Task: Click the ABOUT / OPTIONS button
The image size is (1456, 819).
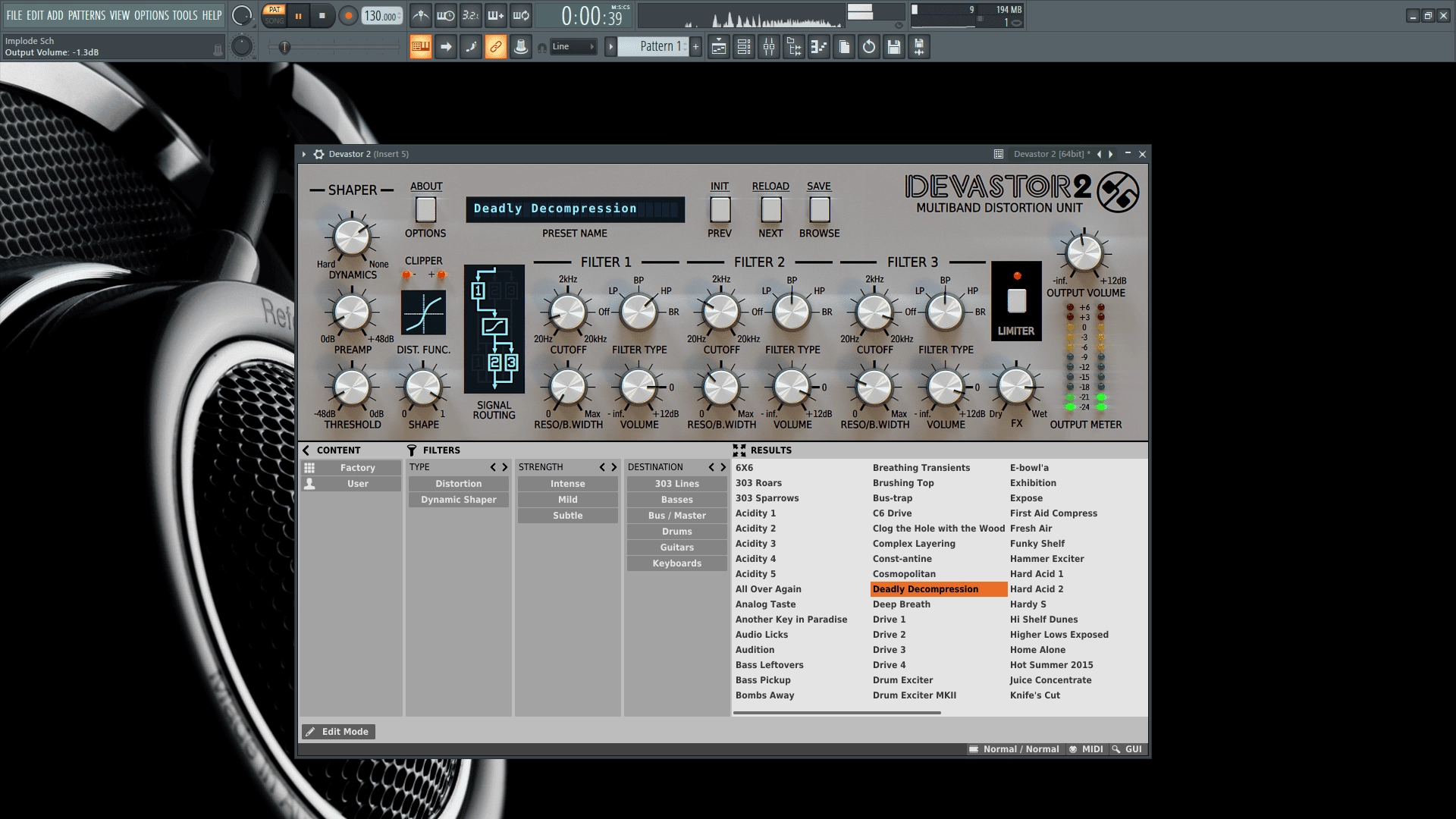Action: coord(426,210)
